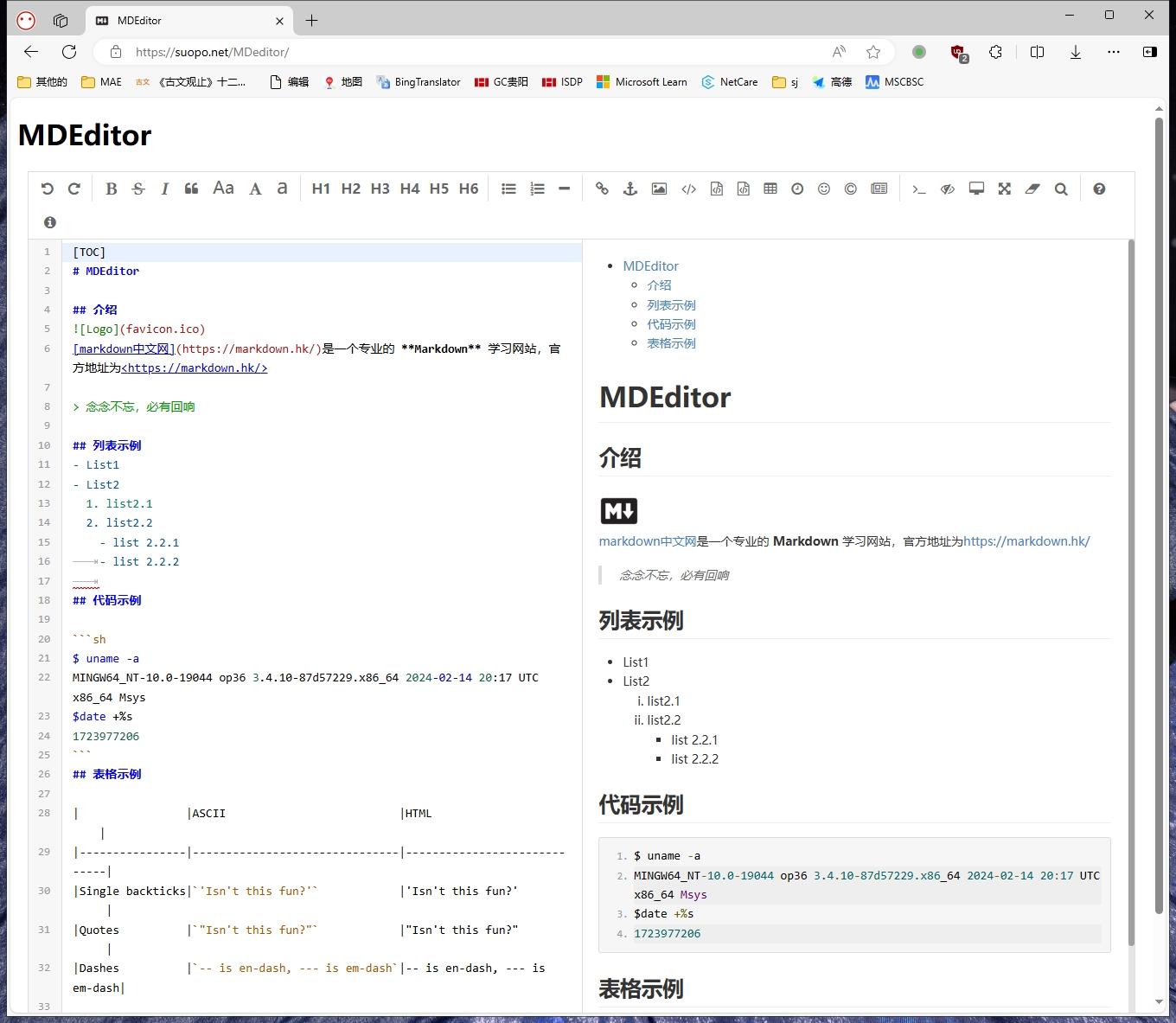
Task: Insert a reference link with anchor icon
Action: (x=630, y=189)
